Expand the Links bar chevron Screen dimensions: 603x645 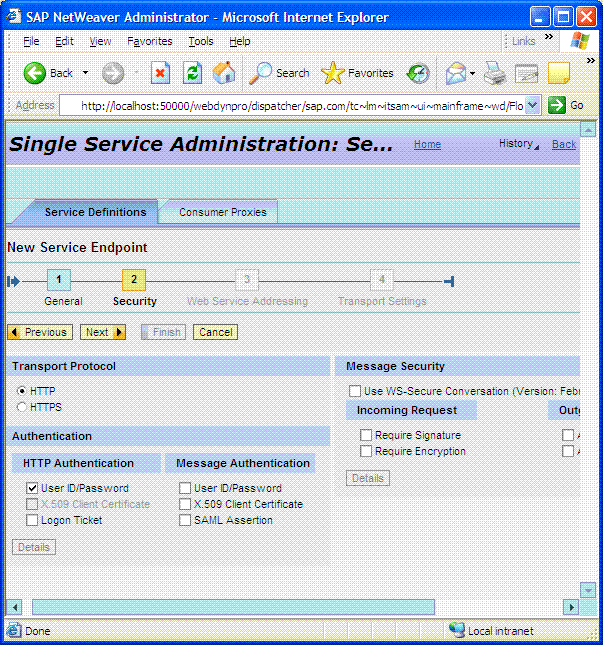(549, 37)
